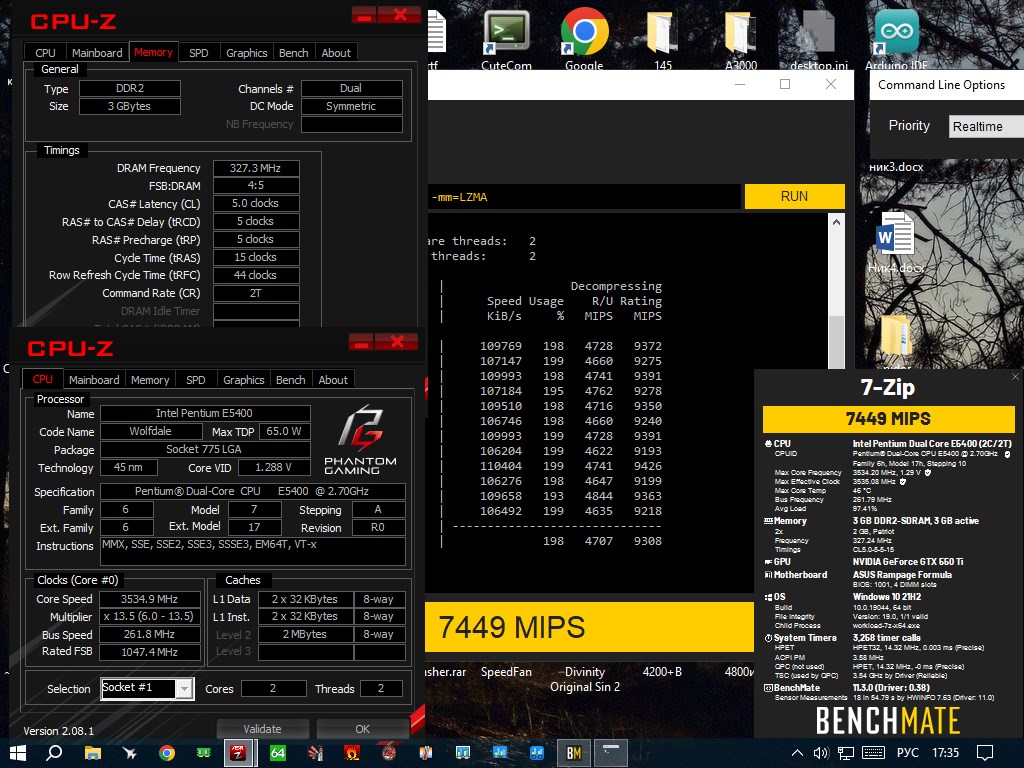This screenshot has width=1024, height=768.
Task: Open the touch keyboard tray icon
Action: 873,753
